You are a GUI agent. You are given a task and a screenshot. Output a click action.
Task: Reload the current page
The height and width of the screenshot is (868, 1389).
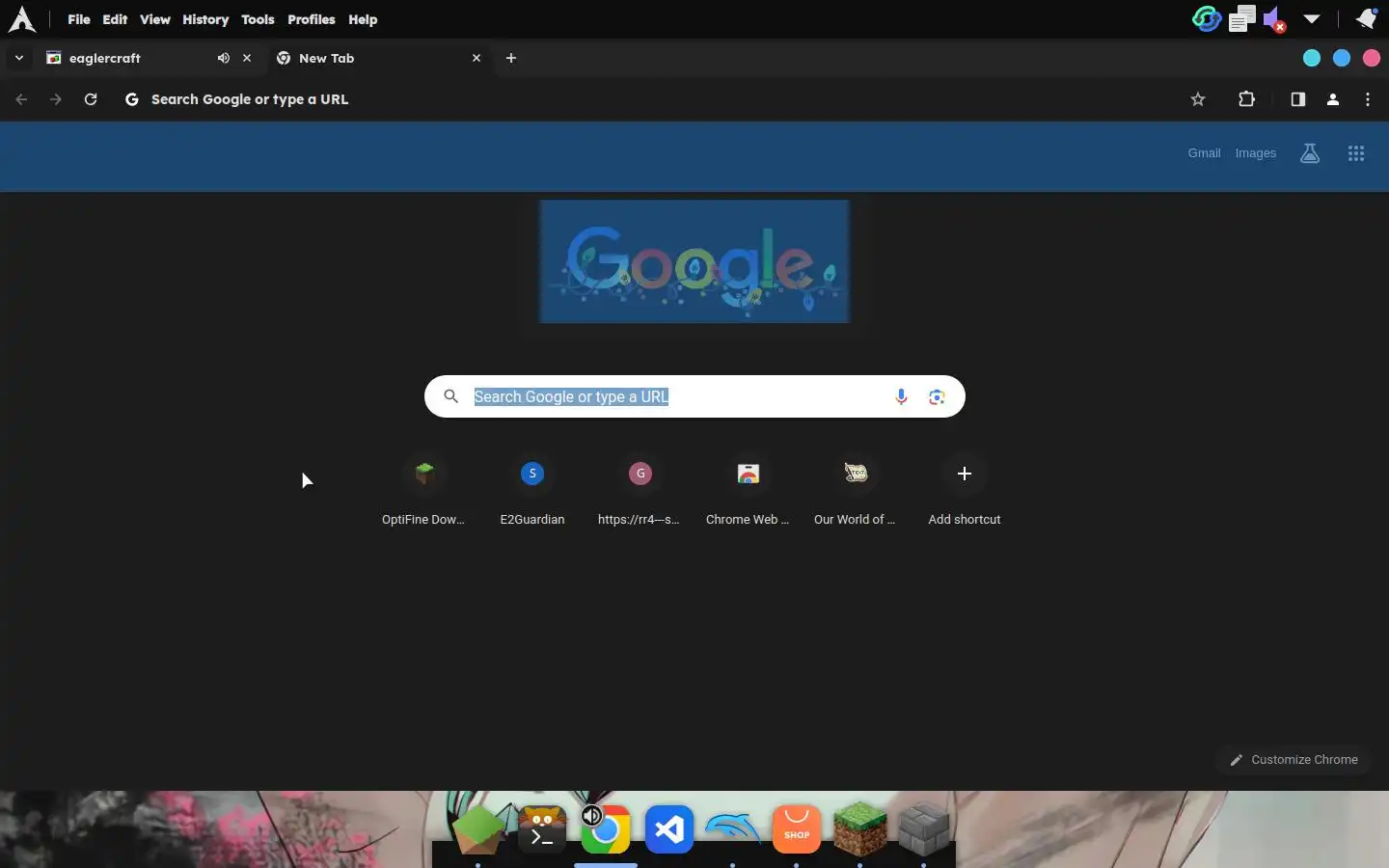[91, 99]
